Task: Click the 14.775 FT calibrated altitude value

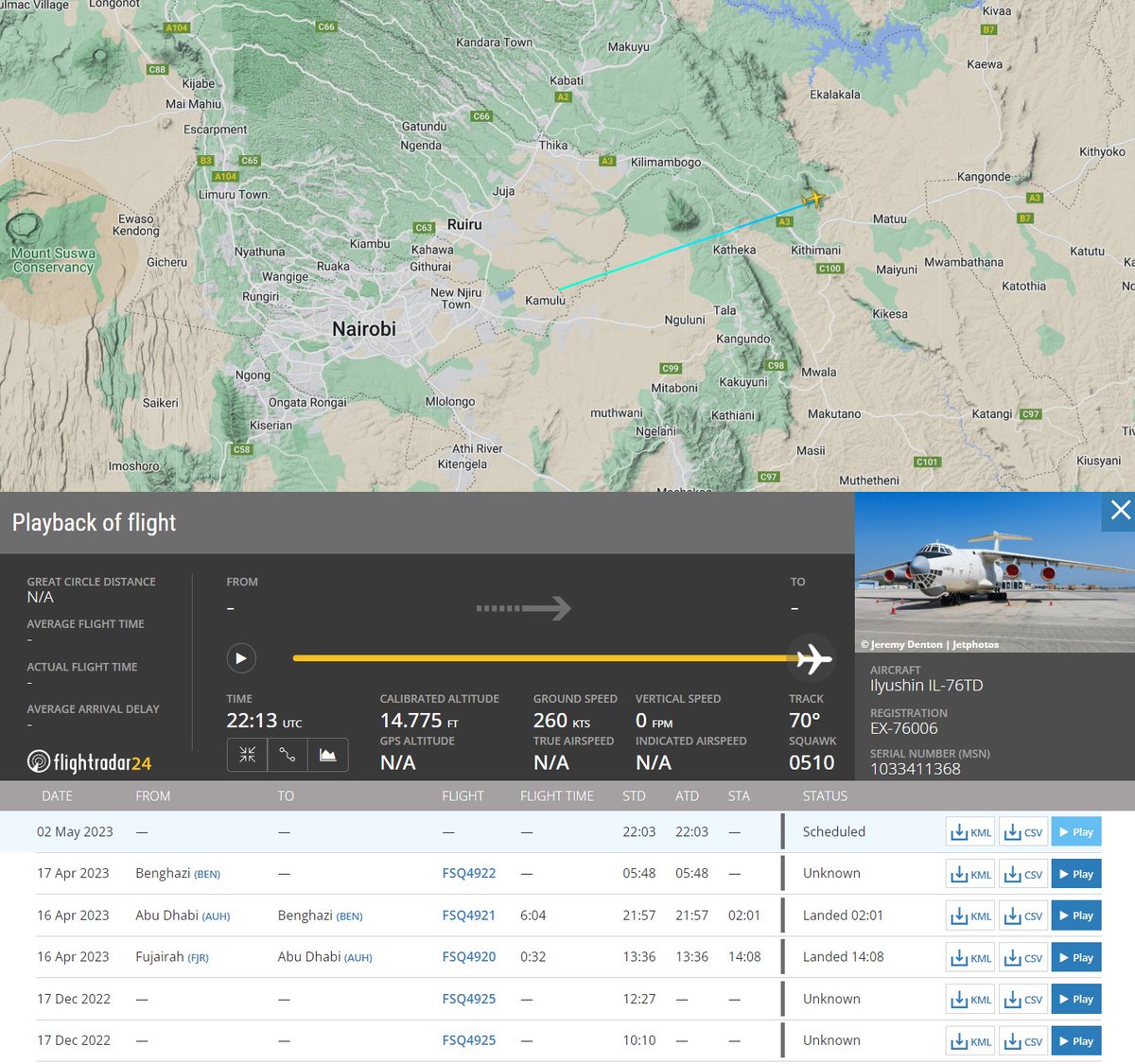Action: 419,721
